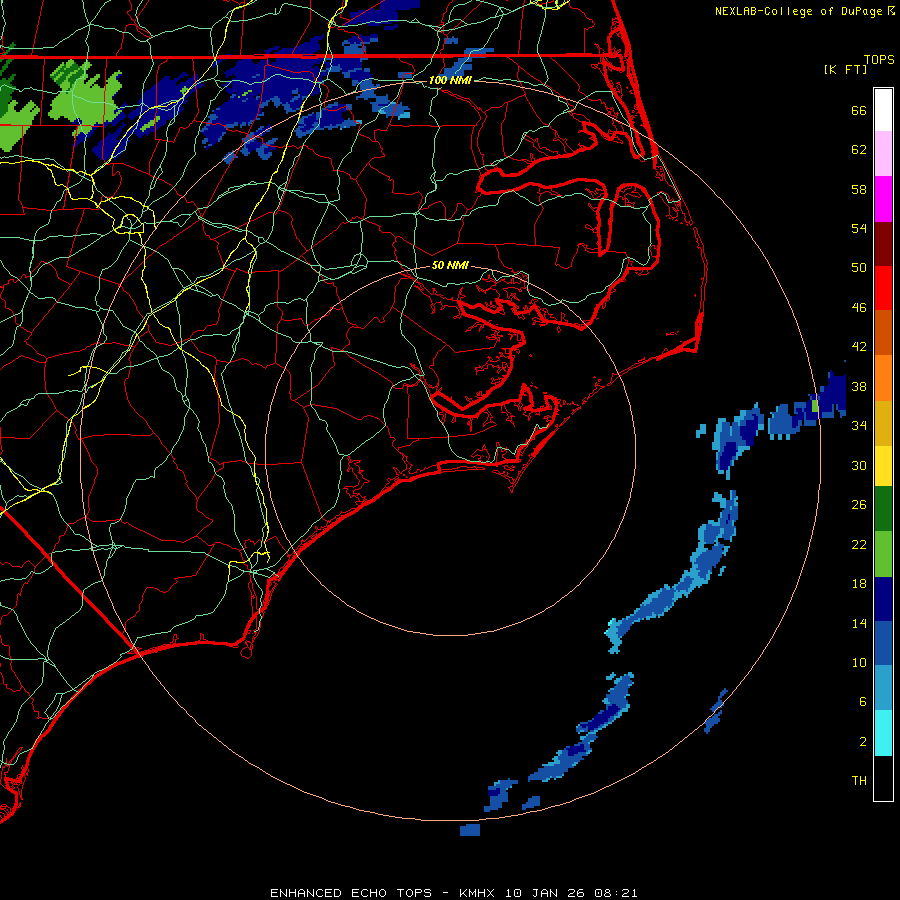
Task: Click the legend value "66"
Action: coord(859,110)
